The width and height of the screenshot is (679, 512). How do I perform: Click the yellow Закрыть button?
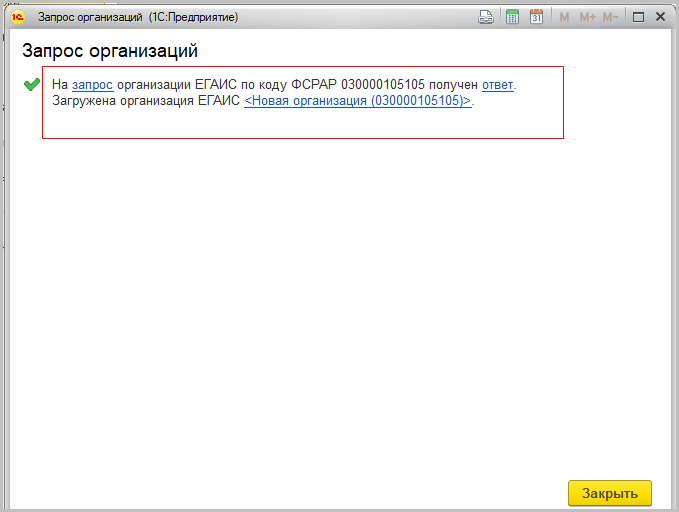[x=610, y=493]
